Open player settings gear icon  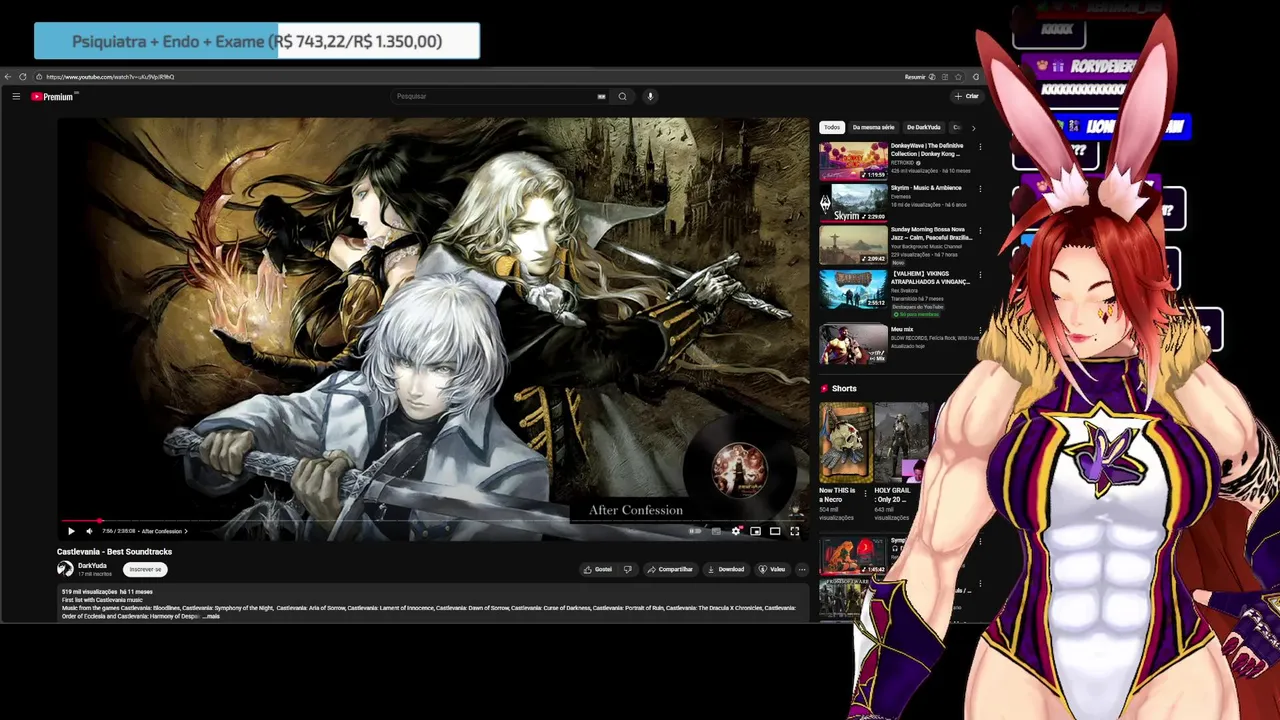[x=736, y=531]
